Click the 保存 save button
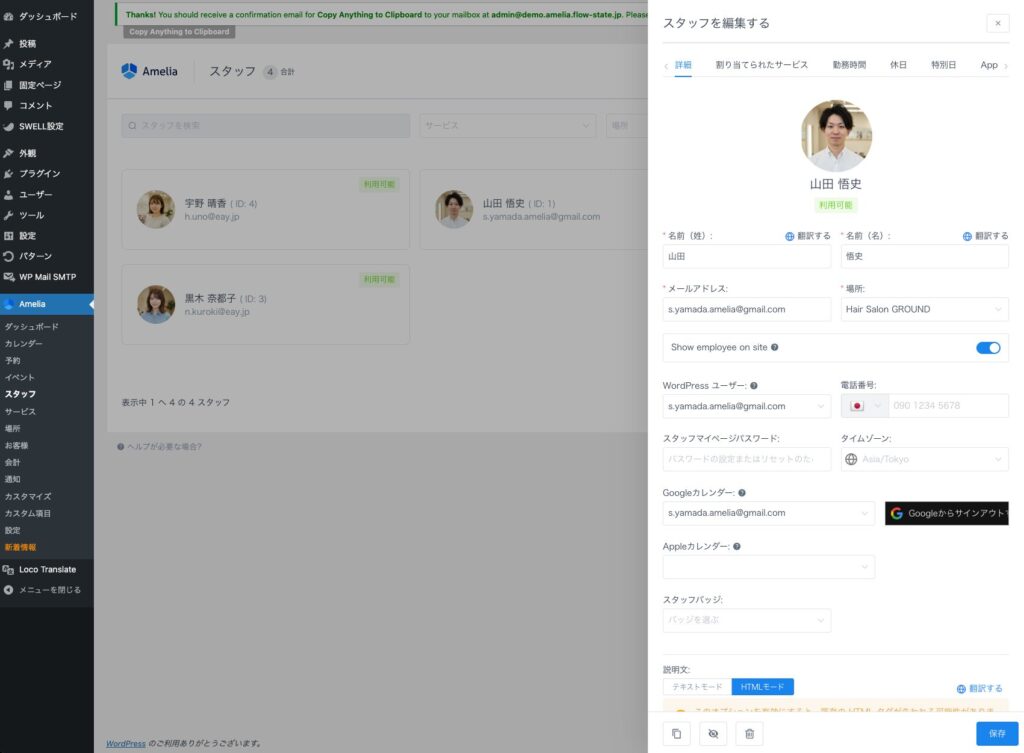1024x753 pixels. point(996,734)
